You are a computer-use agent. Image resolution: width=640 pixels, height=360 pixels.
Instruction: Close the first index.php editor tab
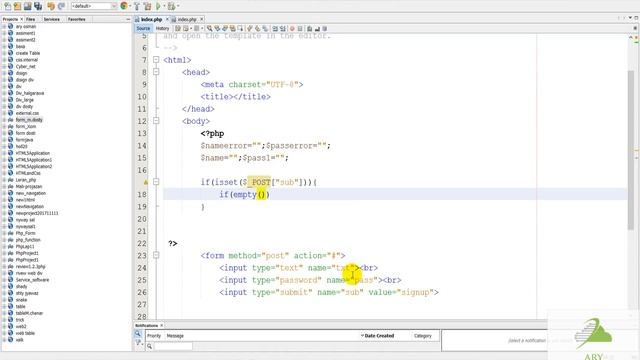coord(167,19)
